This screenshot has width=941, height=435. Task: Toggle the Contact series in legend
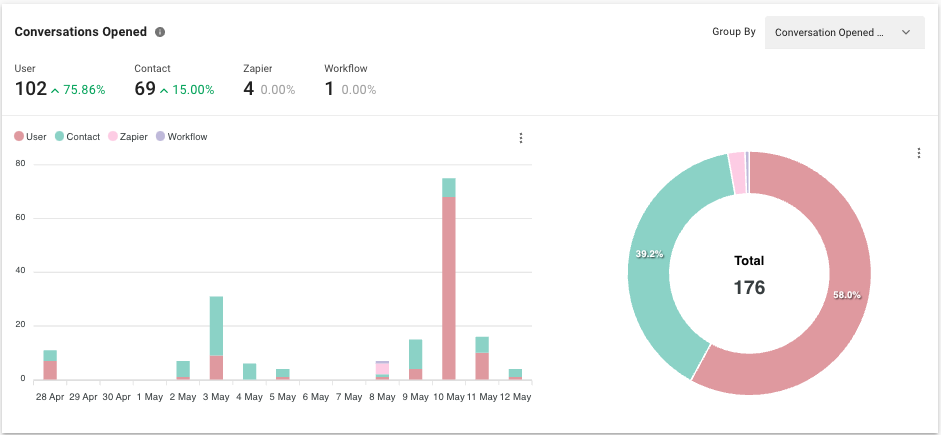77,137
